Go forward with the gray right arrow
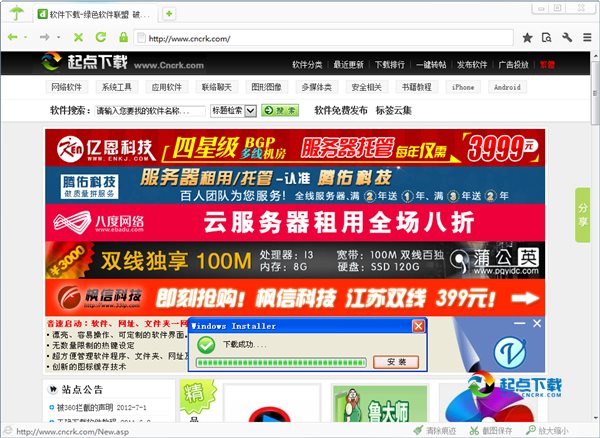Image resolution: width=600 pixels, height=438 pixels. 45,37
